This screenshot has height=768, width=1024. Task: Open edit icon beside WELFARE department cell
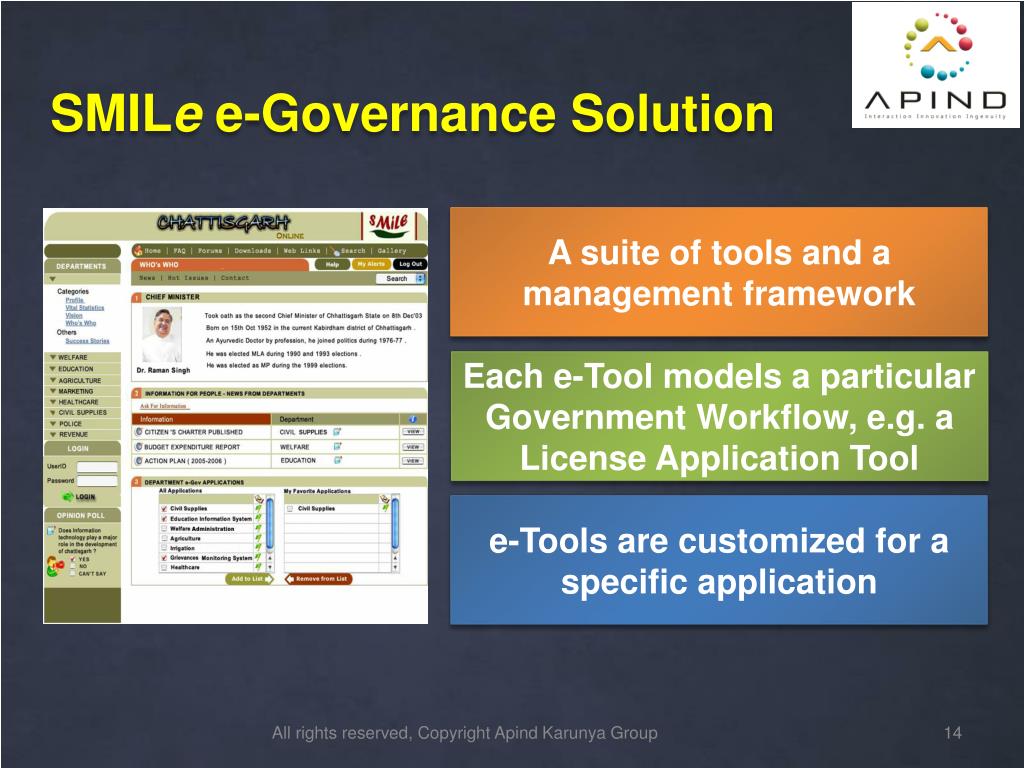tap(337, 446)
